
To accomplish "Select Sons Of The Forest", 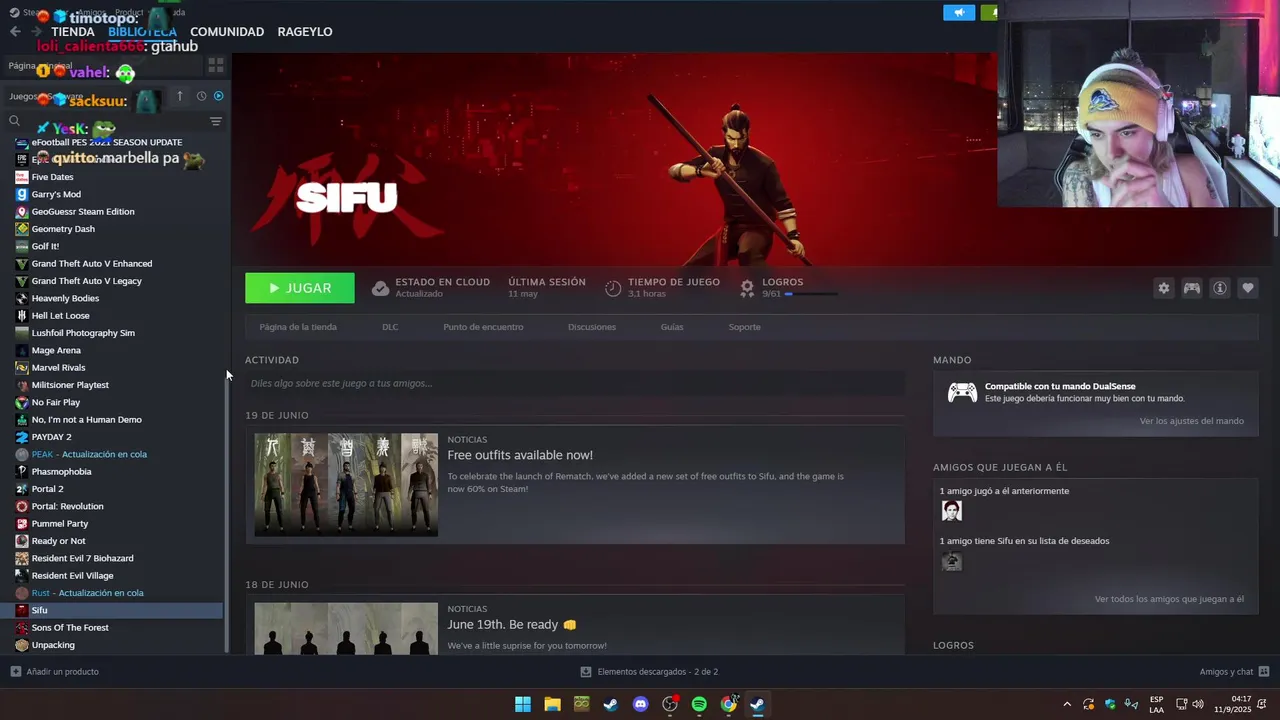I will tap(70, 628).
